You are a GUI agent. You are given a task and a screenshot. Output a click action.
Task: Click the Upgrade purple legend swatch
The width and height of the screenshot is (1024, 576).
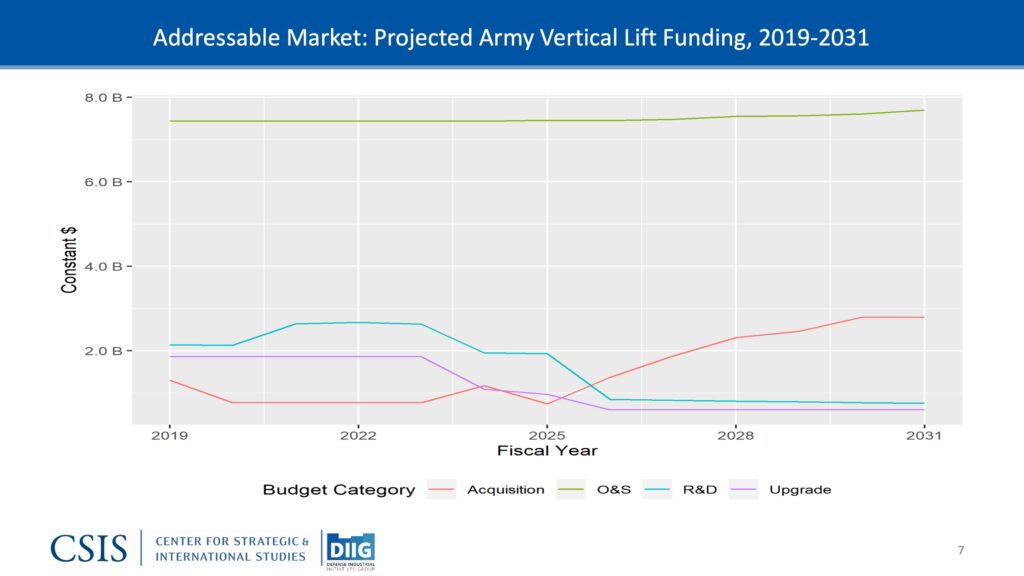745,490
